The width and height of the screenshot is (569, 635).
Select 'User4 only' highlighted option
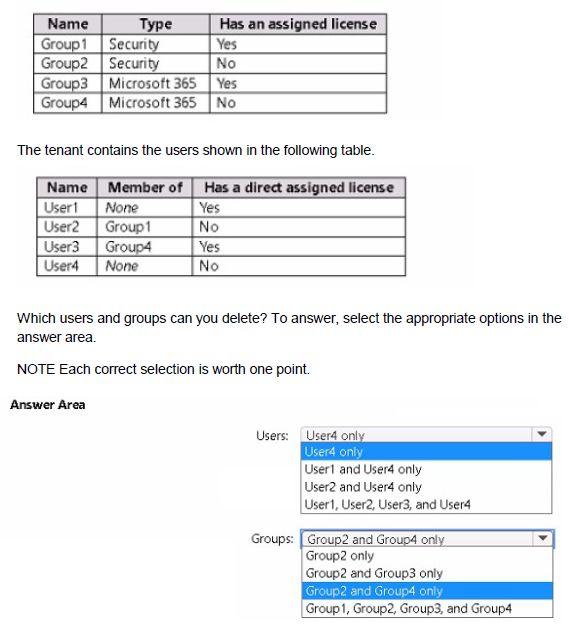pos(426,452)
